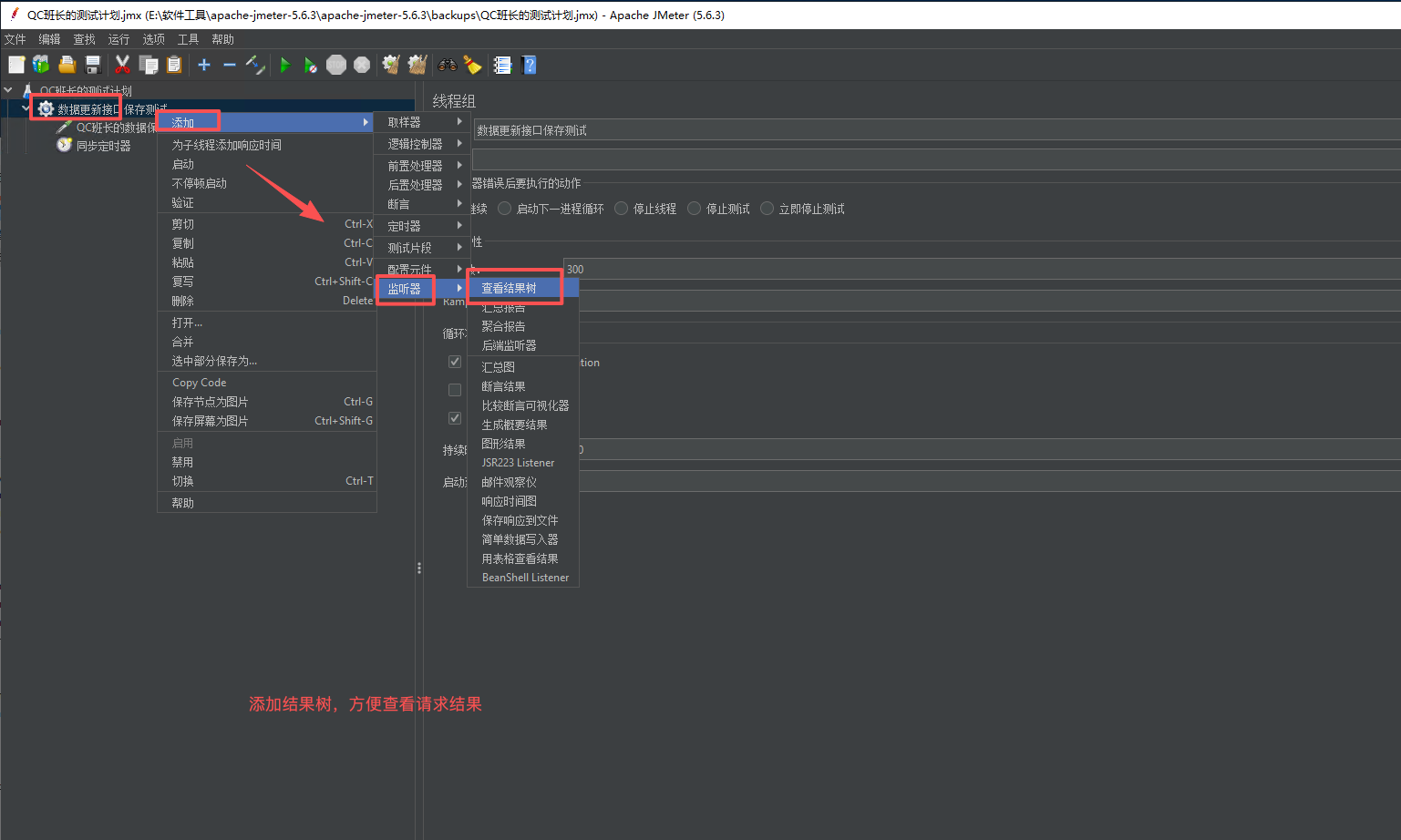The height and width of the screenshot is (840, 1401).
Task: Click the blue question mark Help icon
Action: pos(529,65)
